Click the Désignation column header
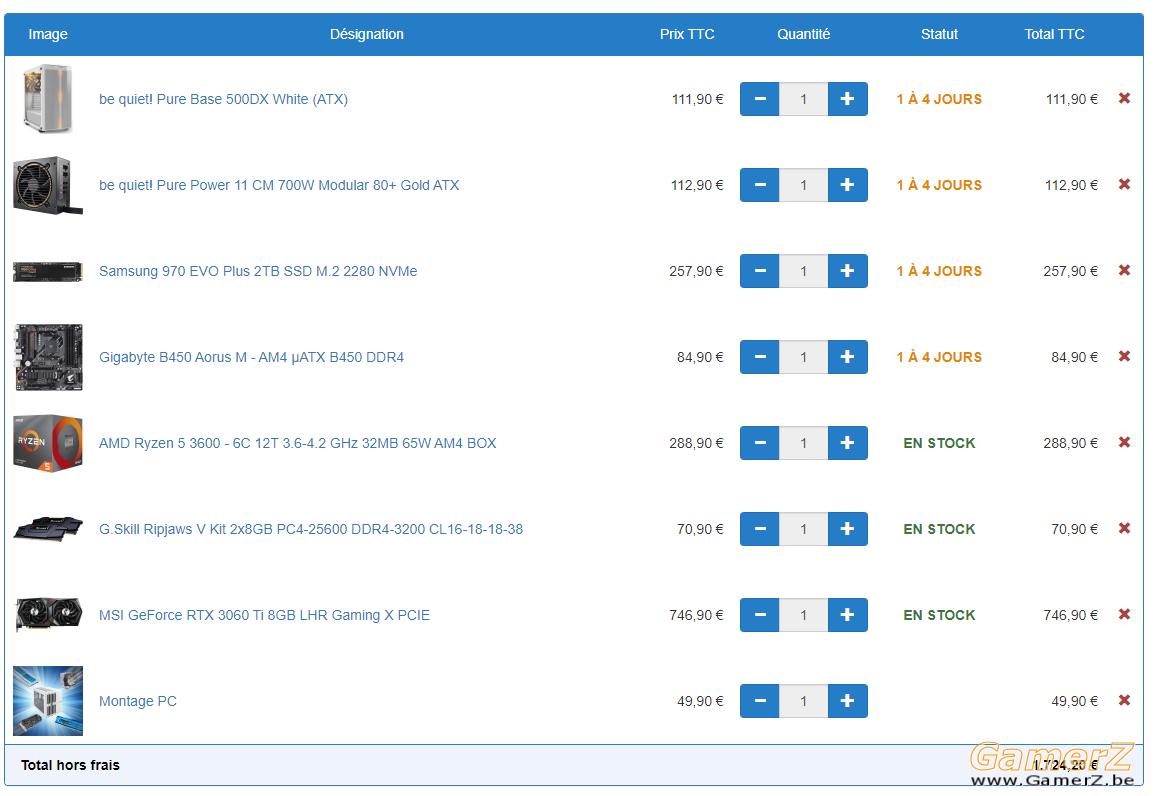 point(367,35)
